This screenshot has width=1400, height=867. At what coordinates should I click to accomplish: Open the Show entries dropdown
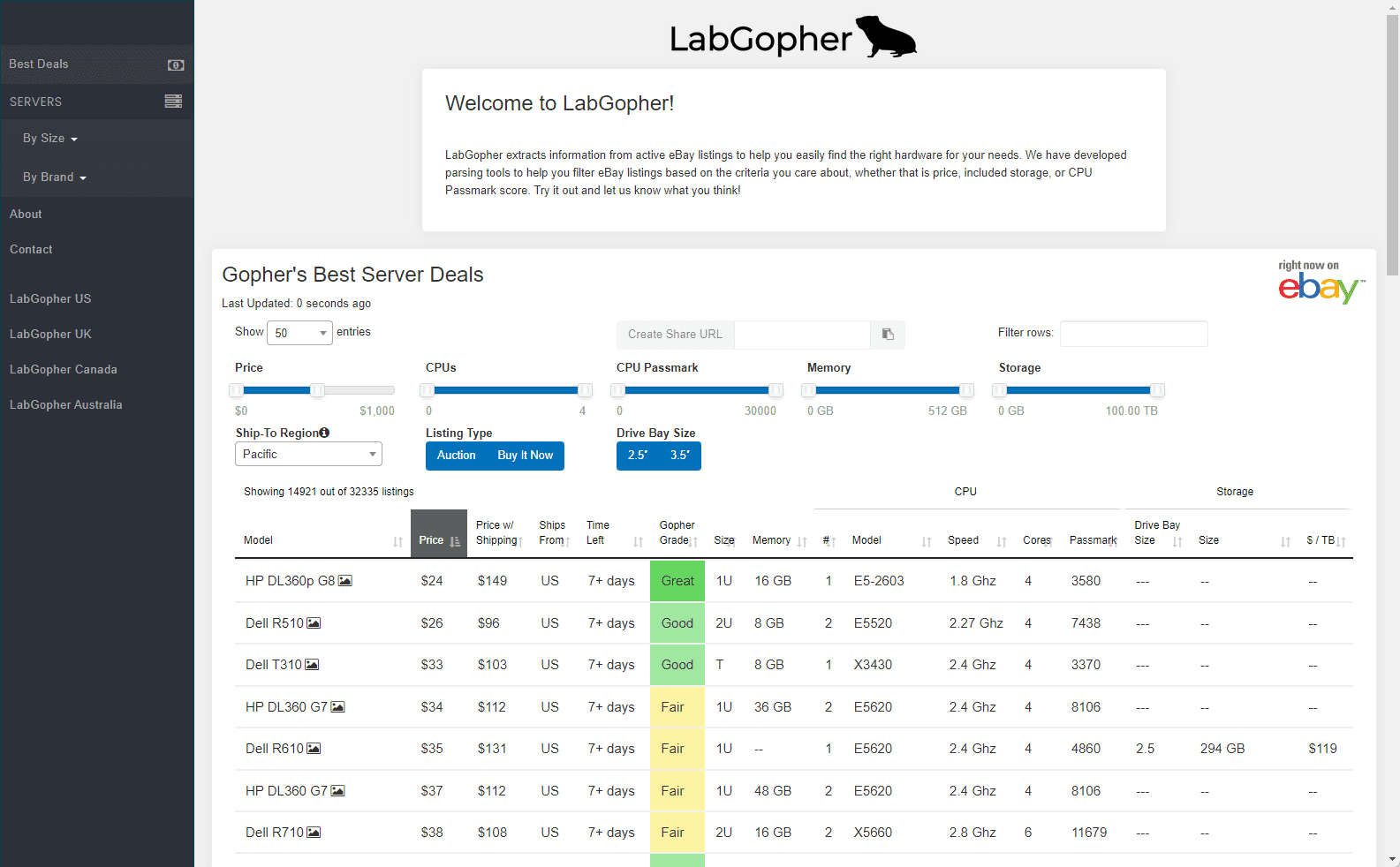click(x=299, y=333)
